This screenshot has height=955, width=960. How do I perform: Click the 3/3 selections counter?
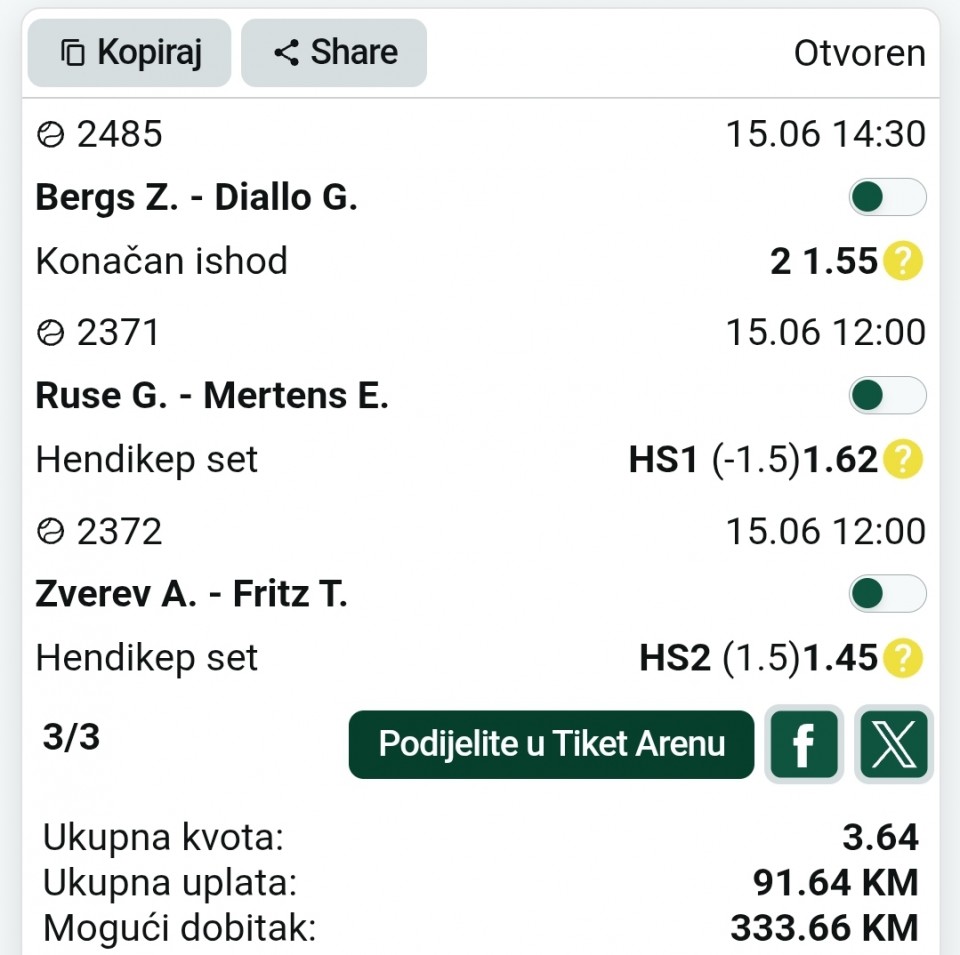coord(71,736)
